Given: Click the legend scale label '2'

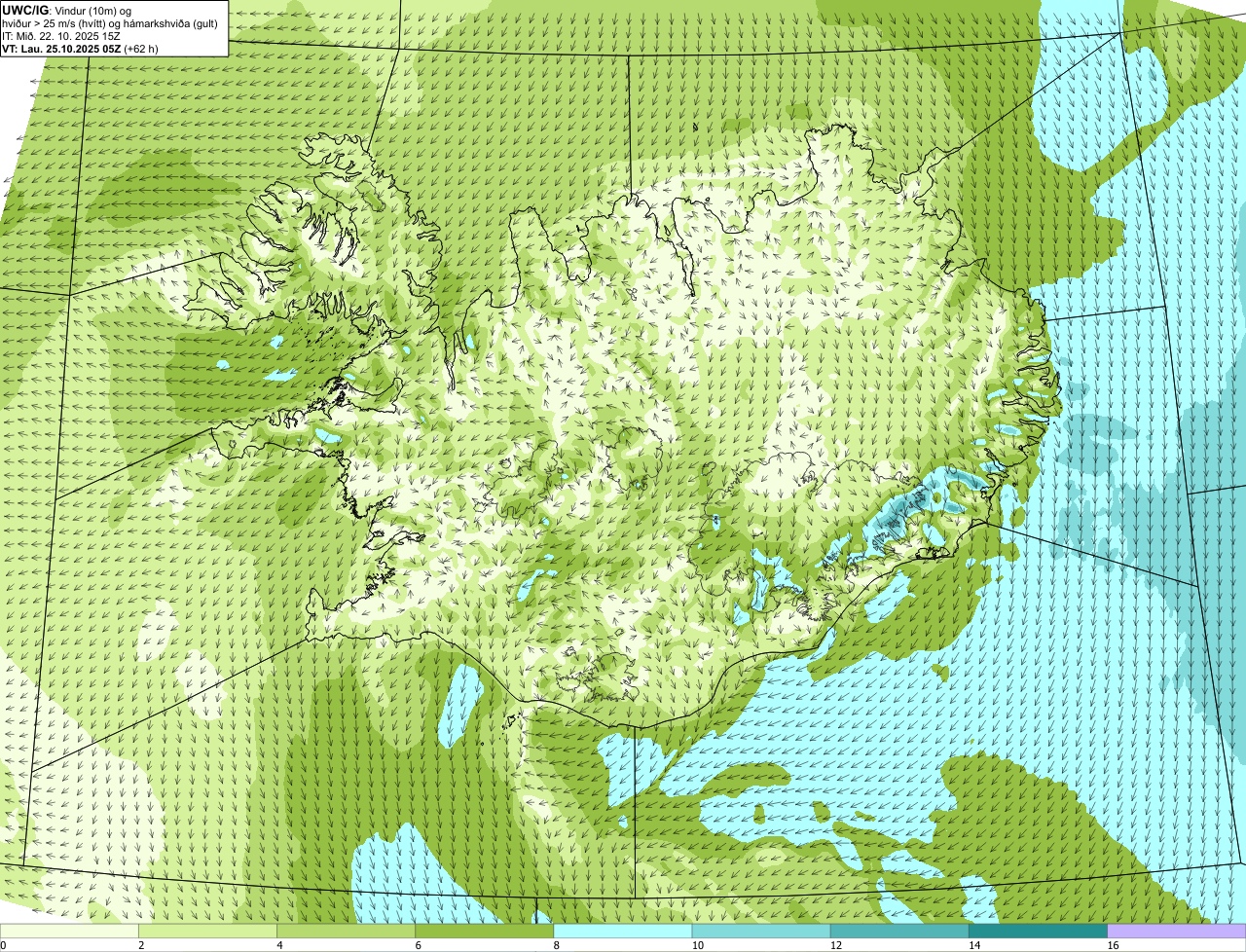Looking at the screenshot, I should click(141, 945).
